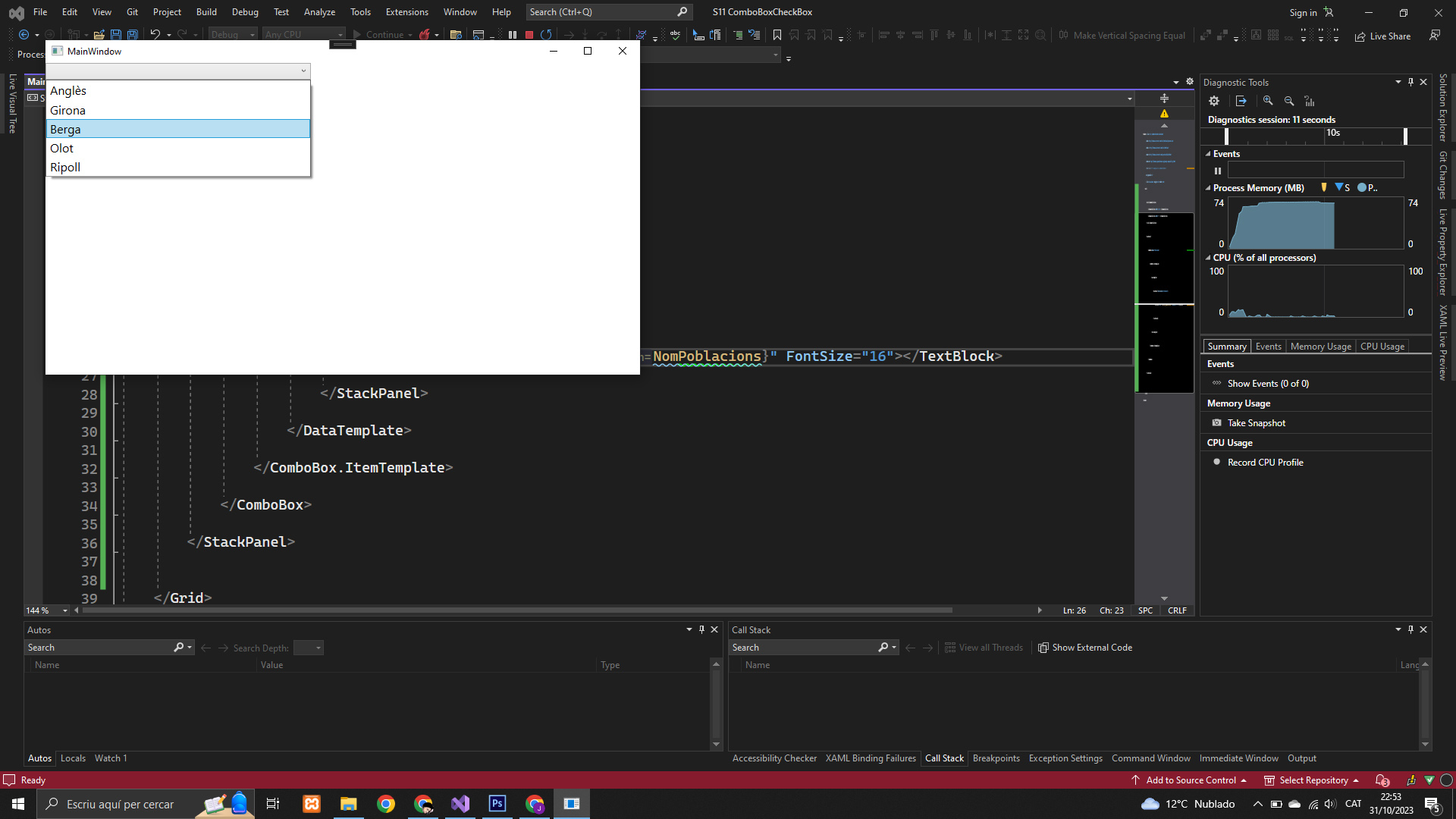Click the Take Snapshot camera icon
Viewport: 1456px width, 819px height.
tap(1217, 423)
